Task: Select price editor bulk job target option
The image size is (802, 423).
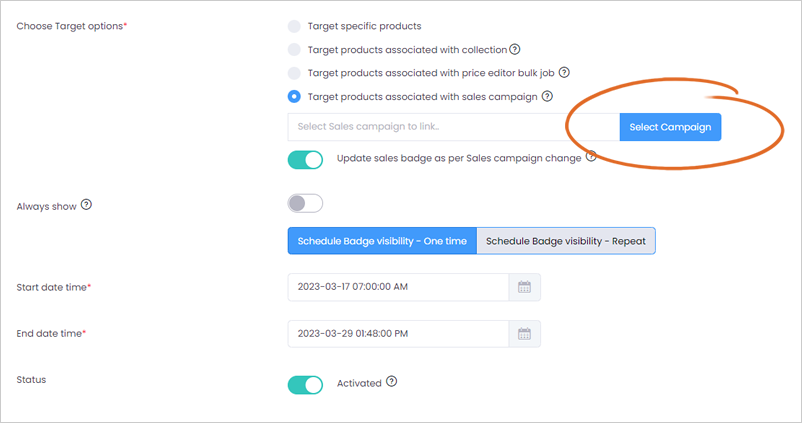Action: point(294,73)
